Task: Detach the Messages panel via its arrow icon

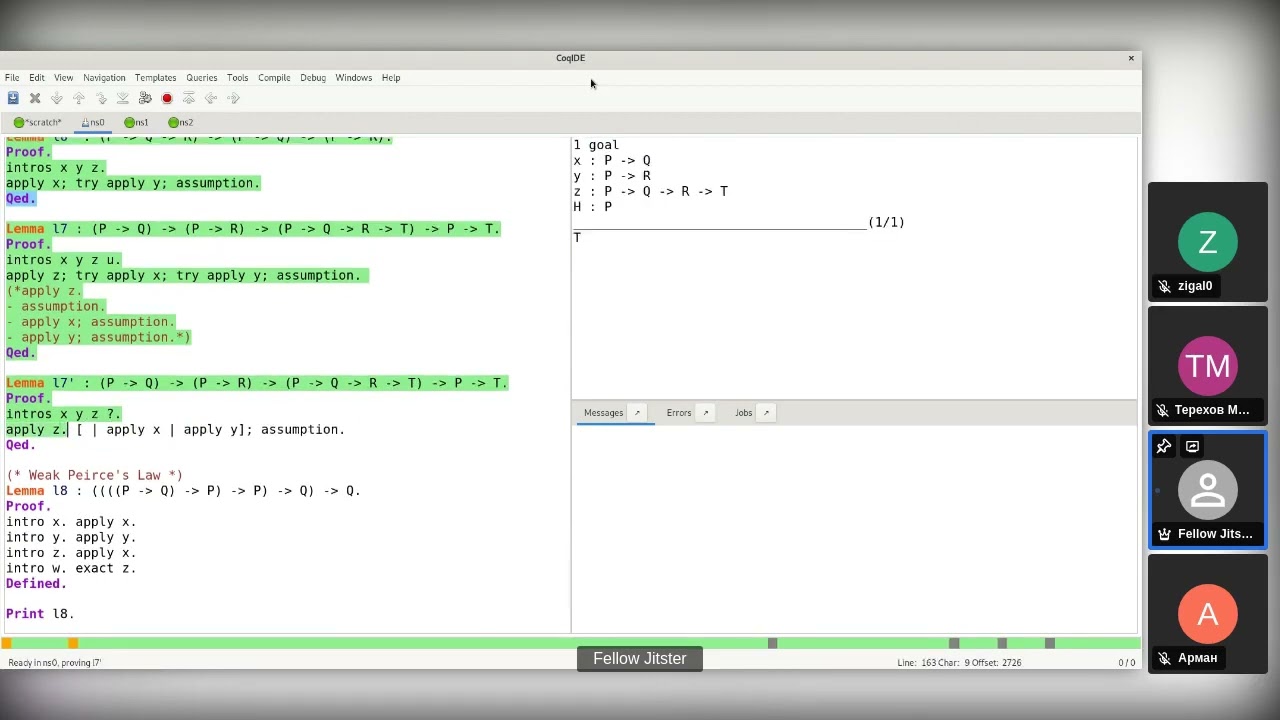Action: pos(637,413)
